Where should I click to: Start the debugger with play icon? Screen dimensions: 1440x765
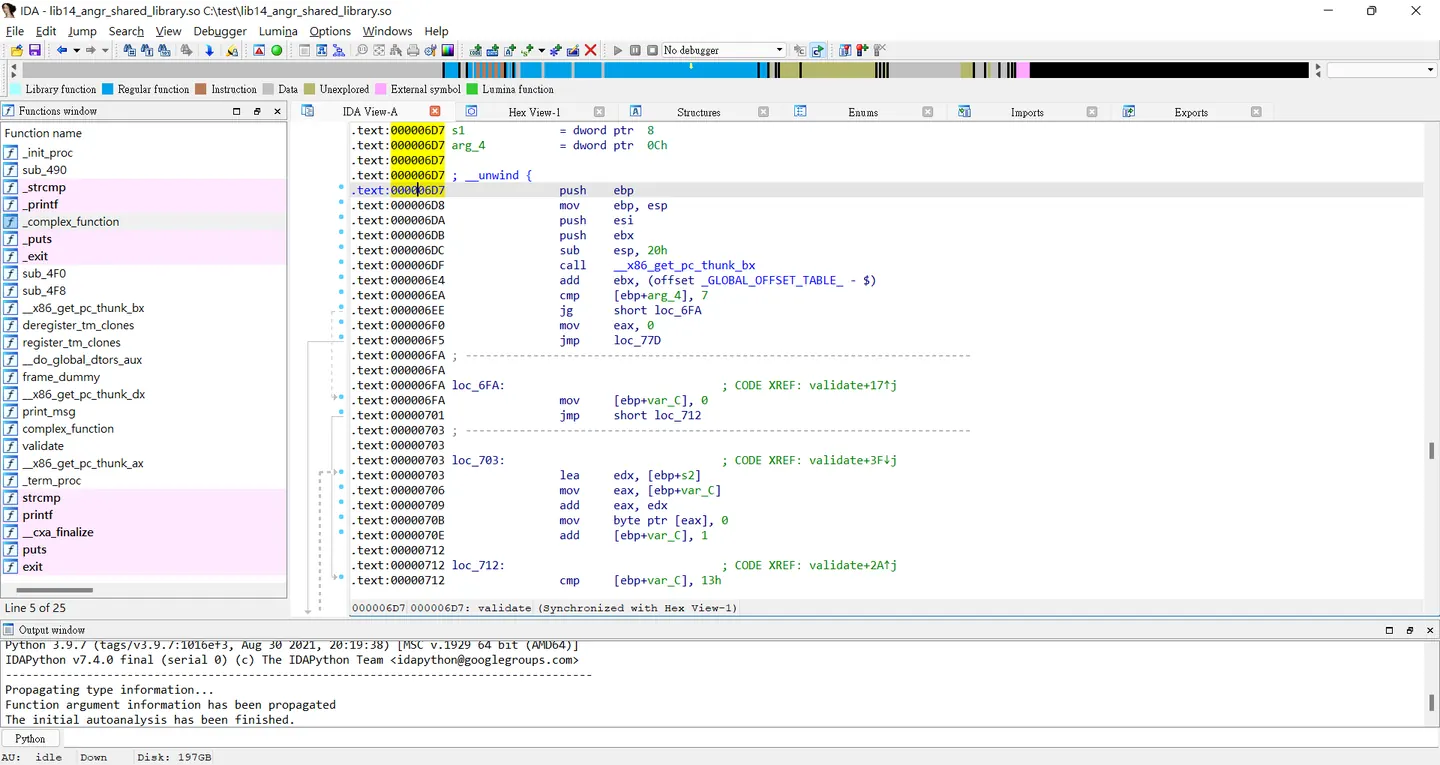618,50
